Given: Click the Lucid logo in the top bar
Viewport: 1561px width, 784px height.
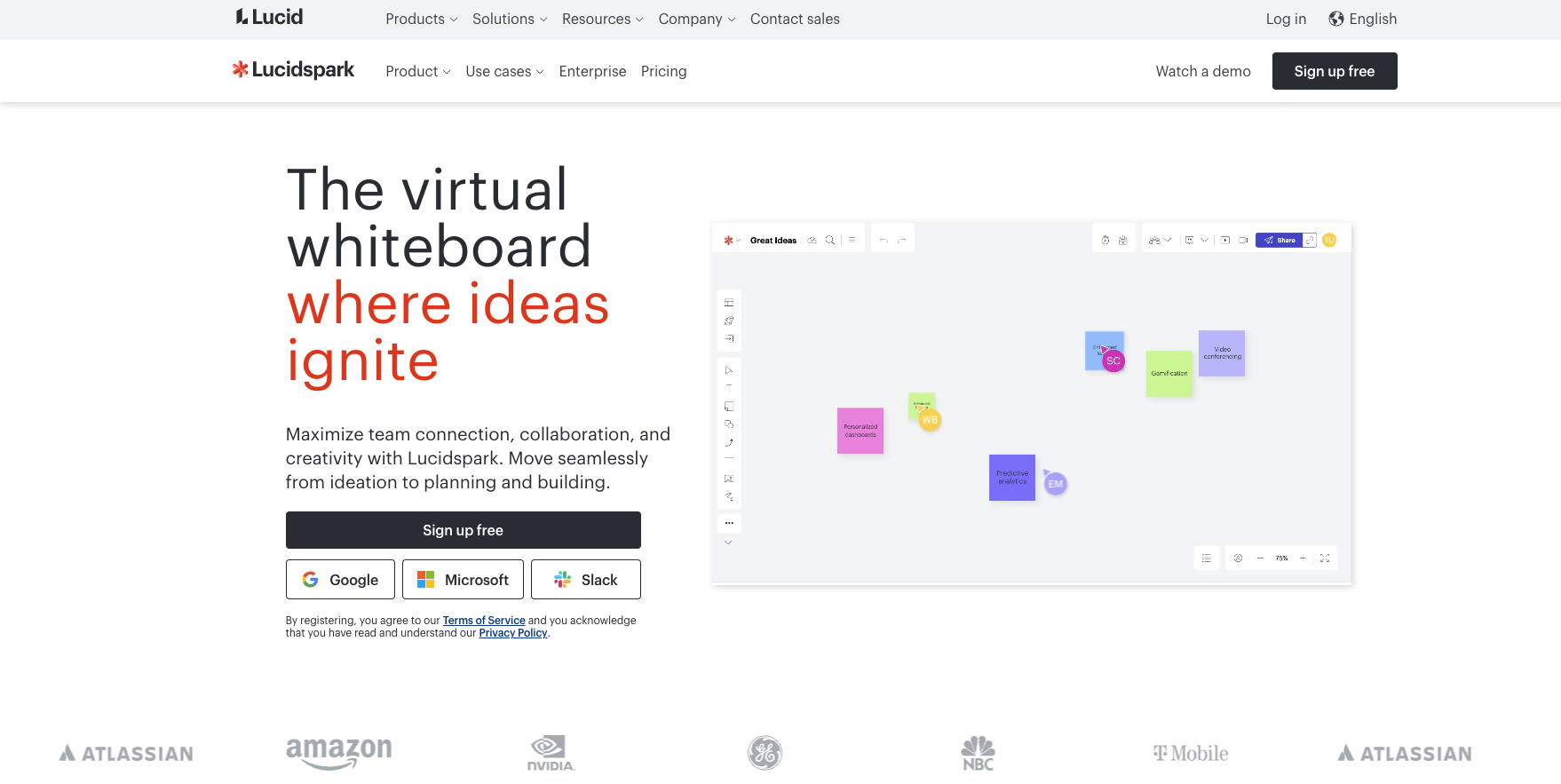Looking at the screenshot, I should tap(269, 17).
